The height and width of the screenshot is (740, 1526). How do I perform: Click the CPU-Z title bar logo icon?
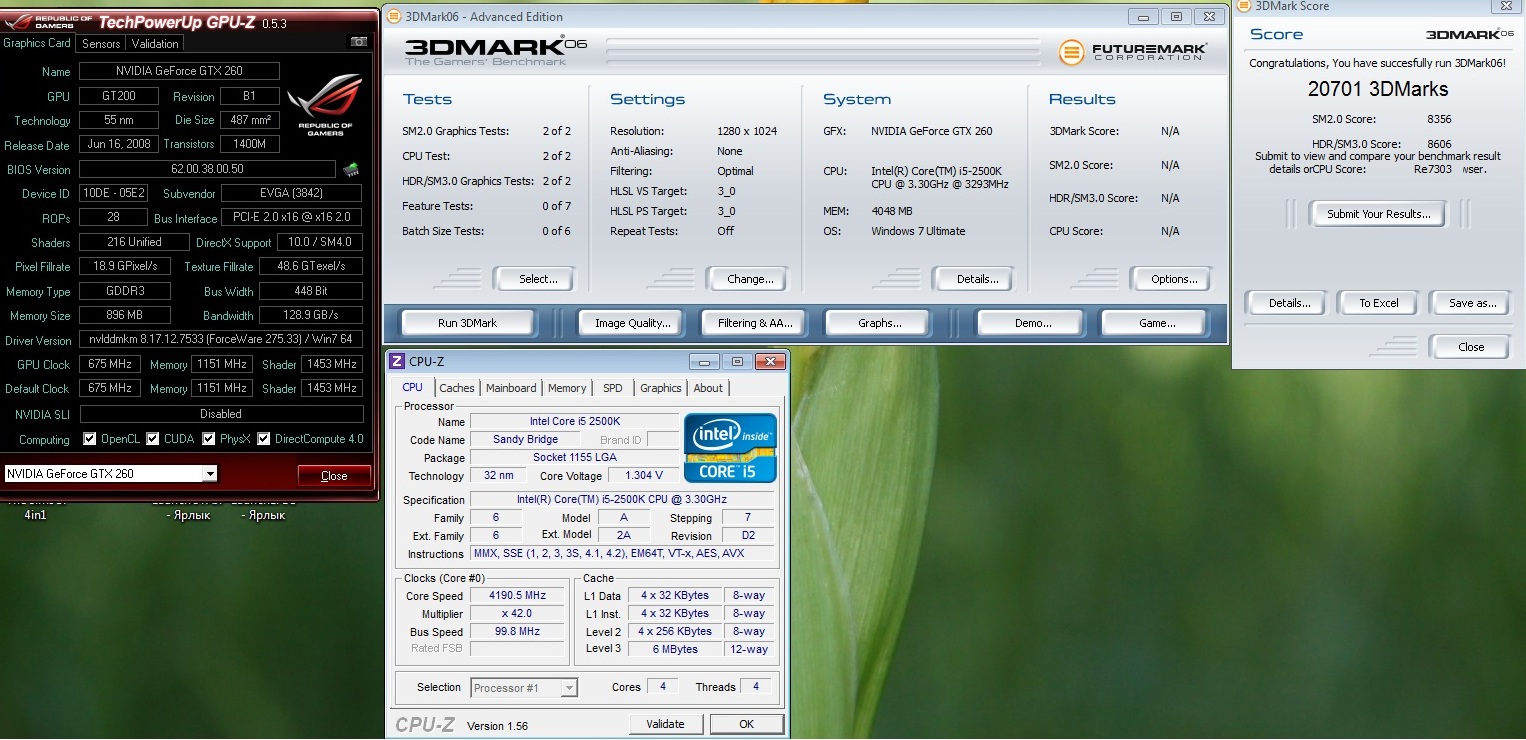(397, 361)
